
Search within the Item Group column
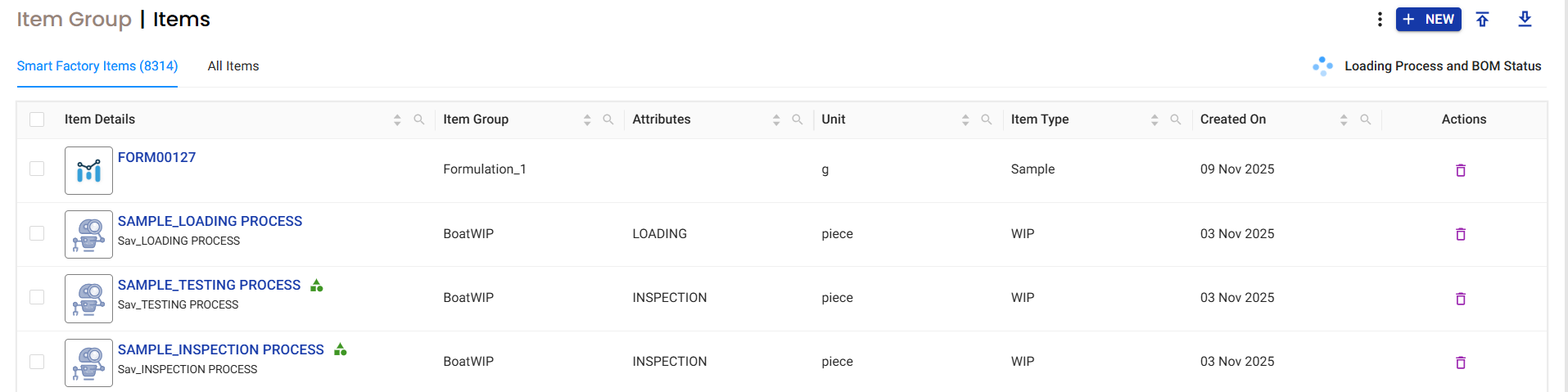pos(608,119)
